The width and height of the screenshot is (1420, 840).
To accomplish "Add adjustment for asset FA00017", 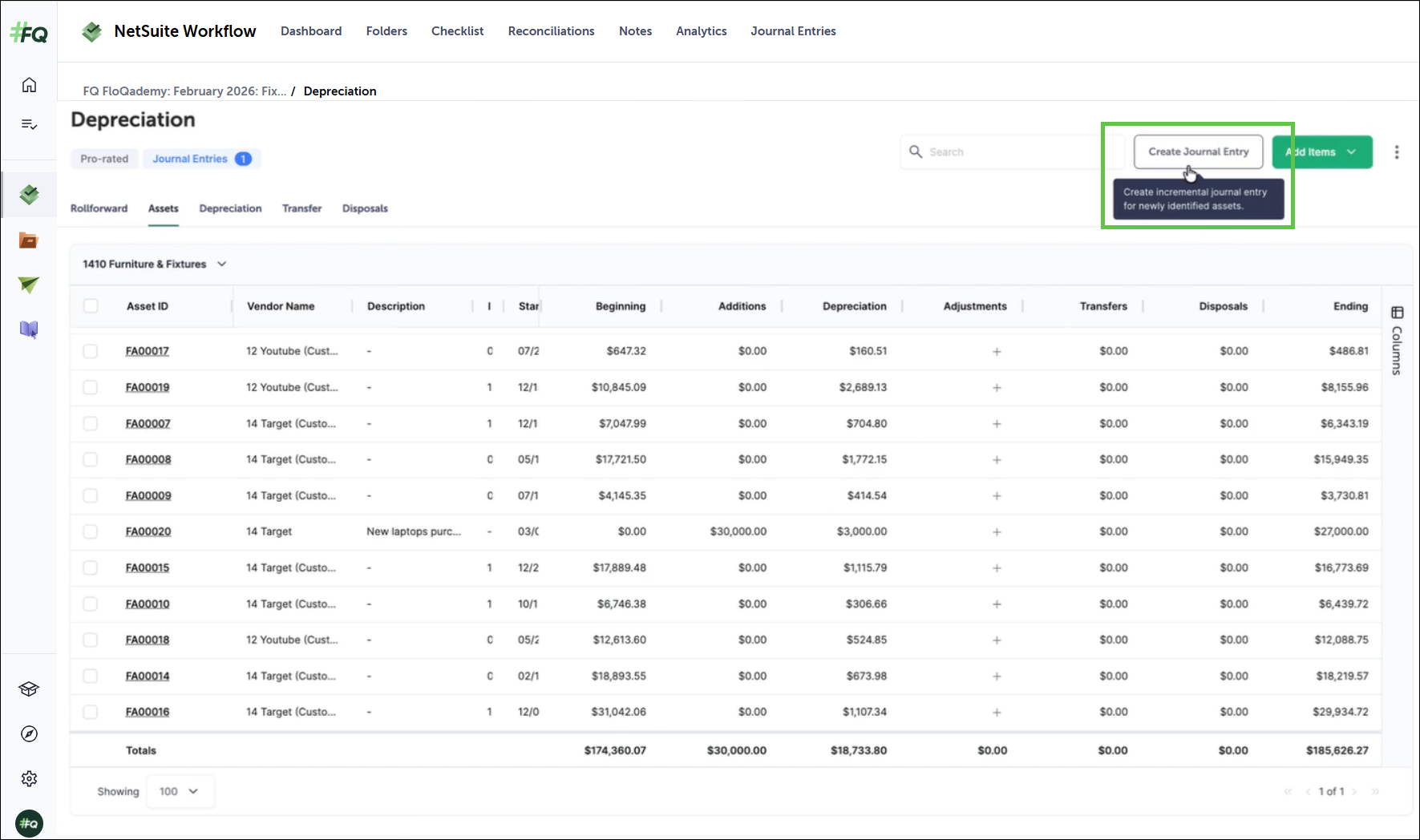I will coord(997,351).
